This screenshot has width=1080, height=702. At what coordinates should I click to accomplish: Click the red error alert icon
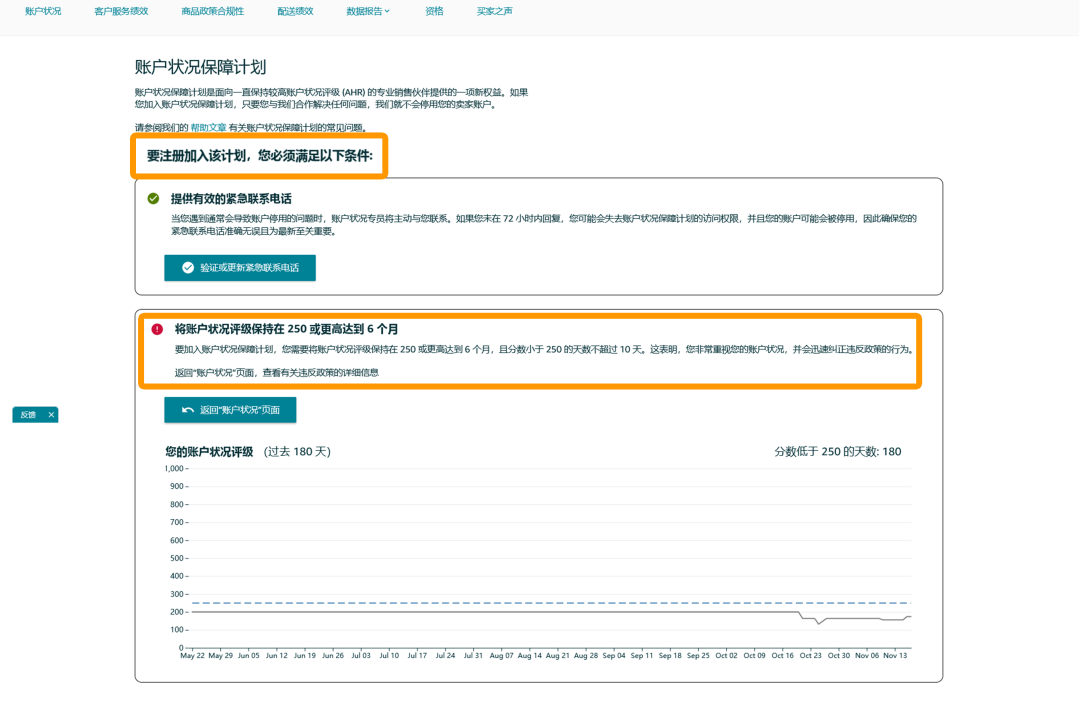tap(157, 329)
